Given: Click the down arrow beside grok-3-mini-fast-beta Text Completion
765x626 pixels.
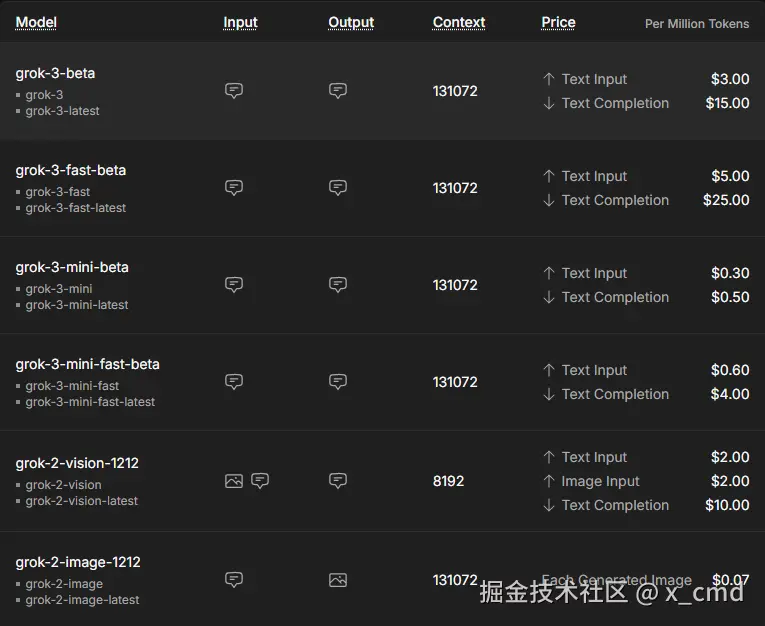Looking at the screenshot, I should click(x=549, y=394).
